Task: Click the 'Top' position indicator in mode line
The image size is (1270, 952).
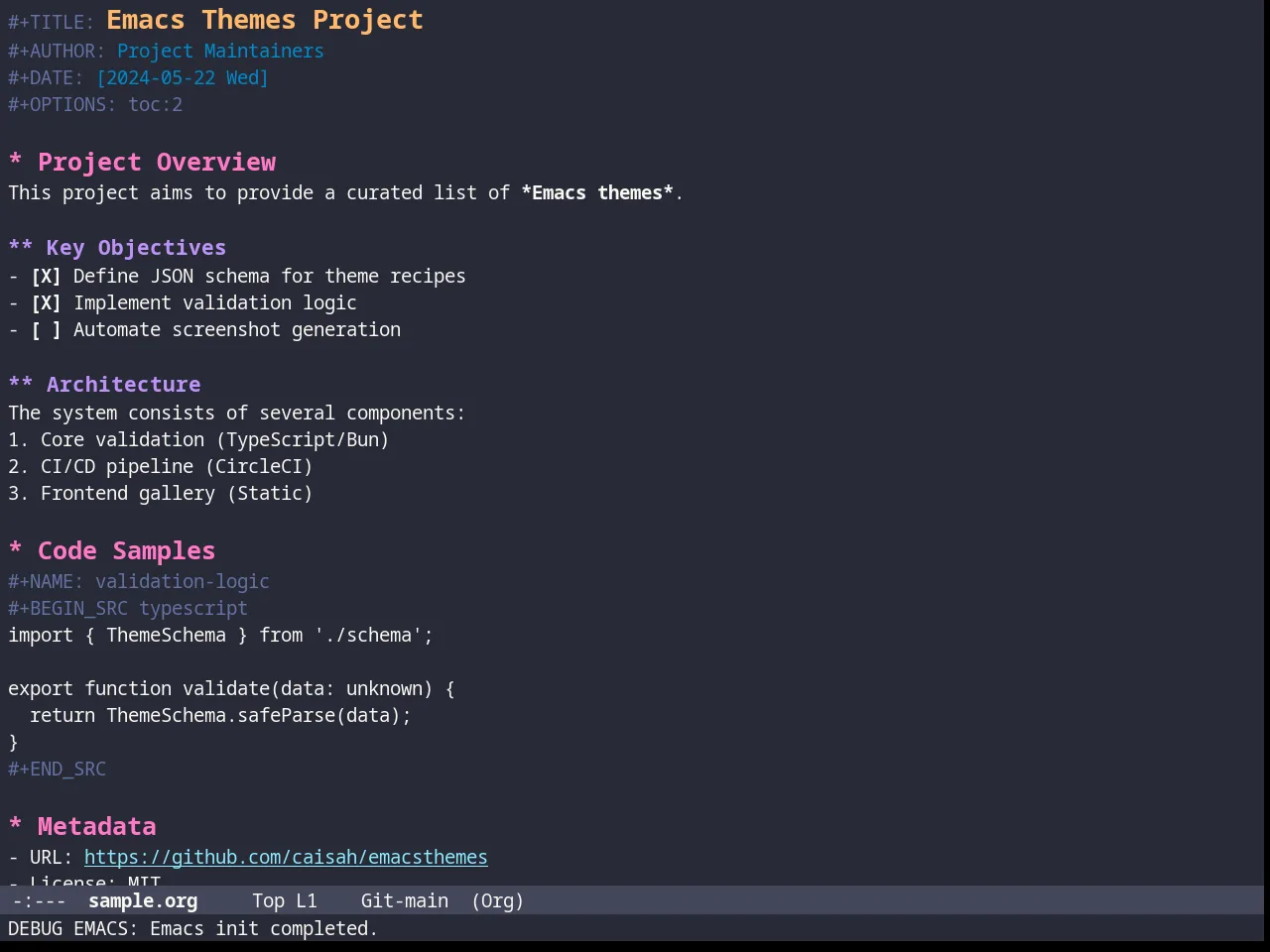Action: pos(268,900)
